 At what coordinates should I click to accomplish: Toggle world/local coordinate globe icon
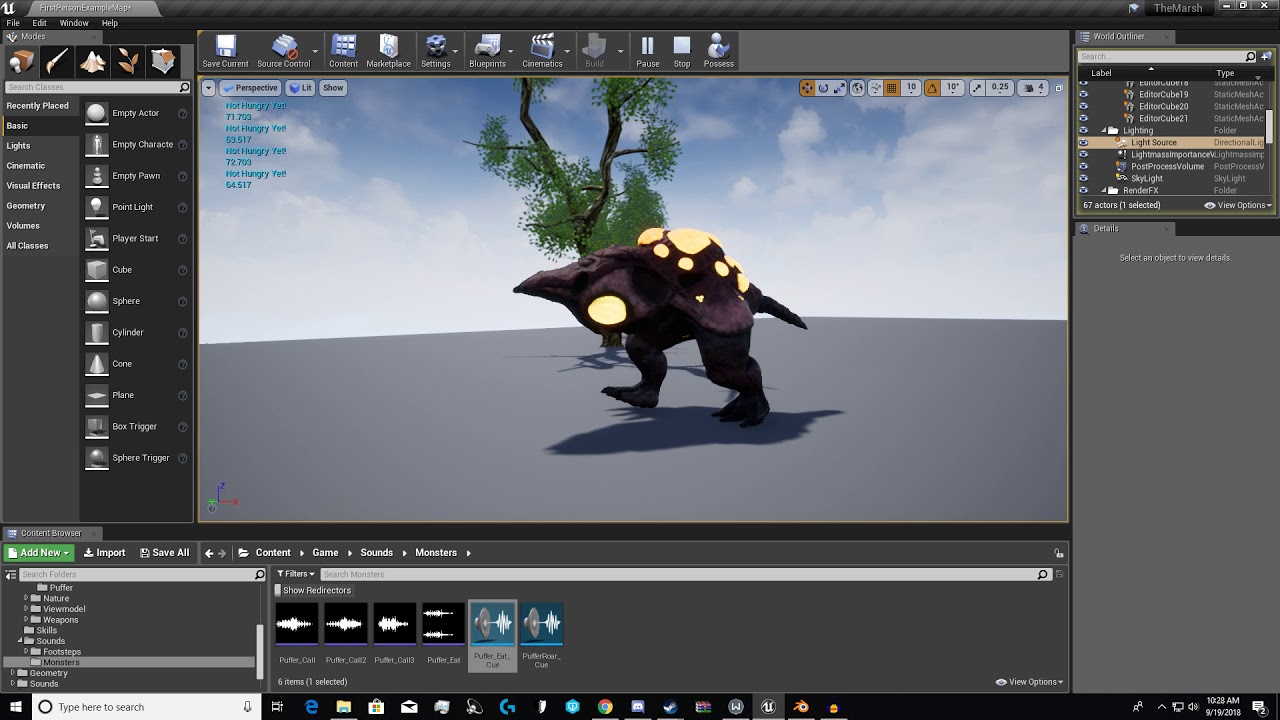click(x=857, y=88)
